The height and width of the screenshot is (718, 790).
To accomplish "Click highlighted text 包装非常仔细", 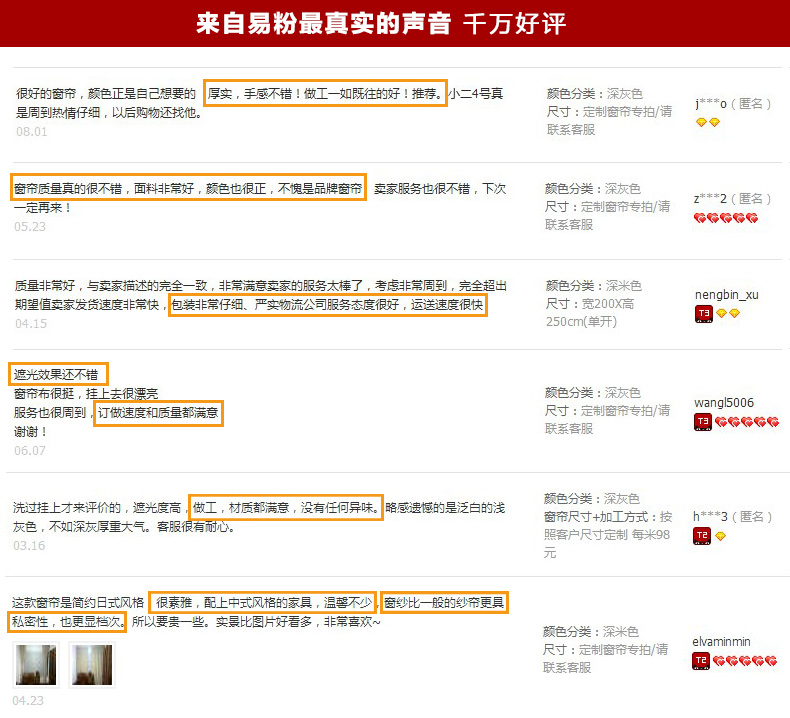I will [x=207, y=304].
